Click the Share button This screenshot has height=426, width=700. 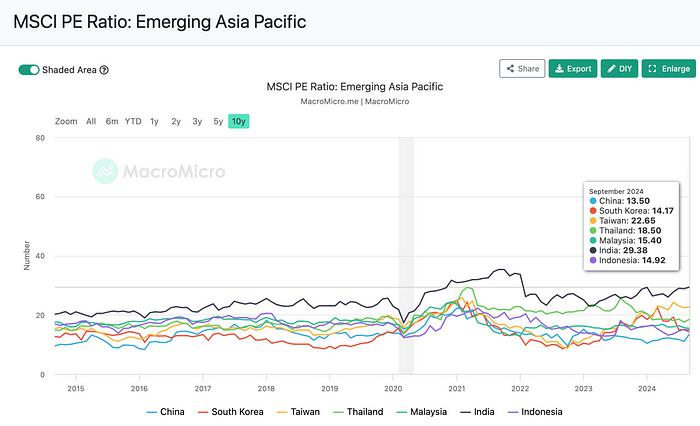pyautogui.click(x=522, y=68)
